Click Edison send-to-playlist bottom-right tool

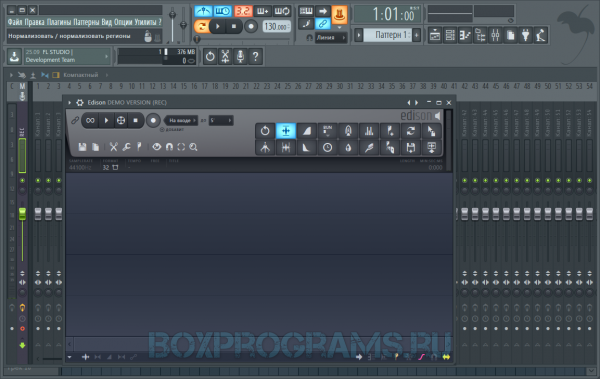[432, 147]
